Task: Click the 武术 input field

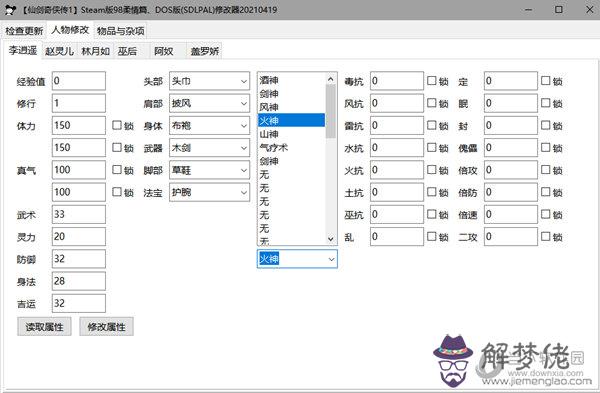Action: coord(79,214)
